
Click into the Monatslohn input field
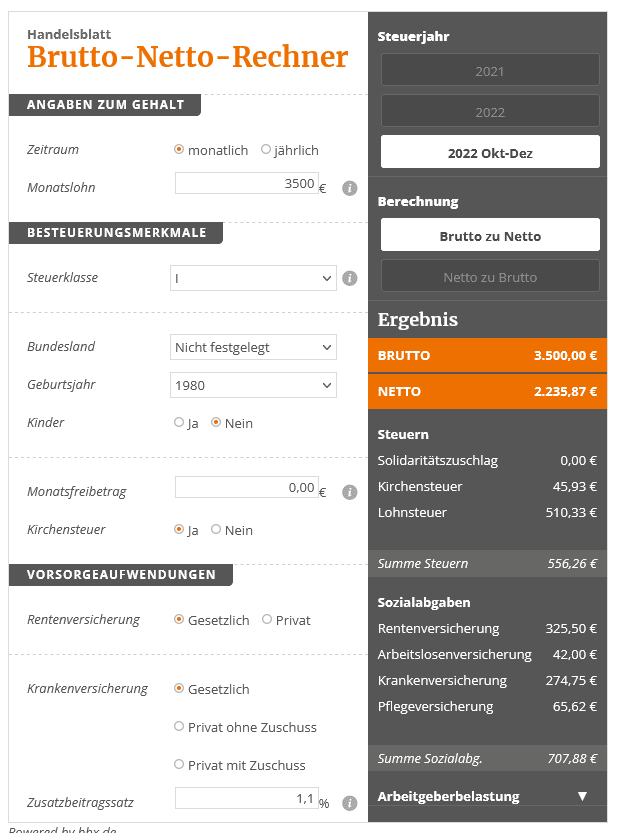[247, 183]
